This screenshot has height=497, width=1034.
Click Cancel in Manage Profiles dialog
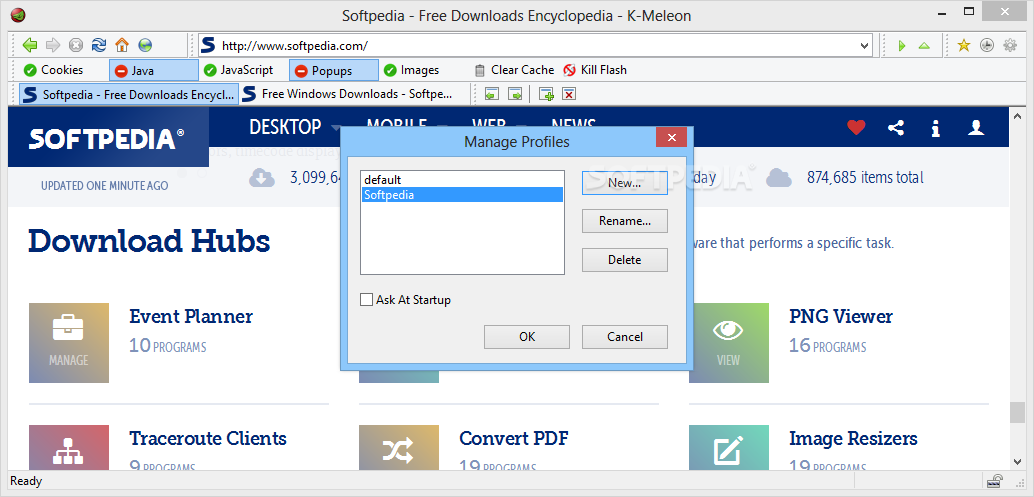click(x=624, y=337)
